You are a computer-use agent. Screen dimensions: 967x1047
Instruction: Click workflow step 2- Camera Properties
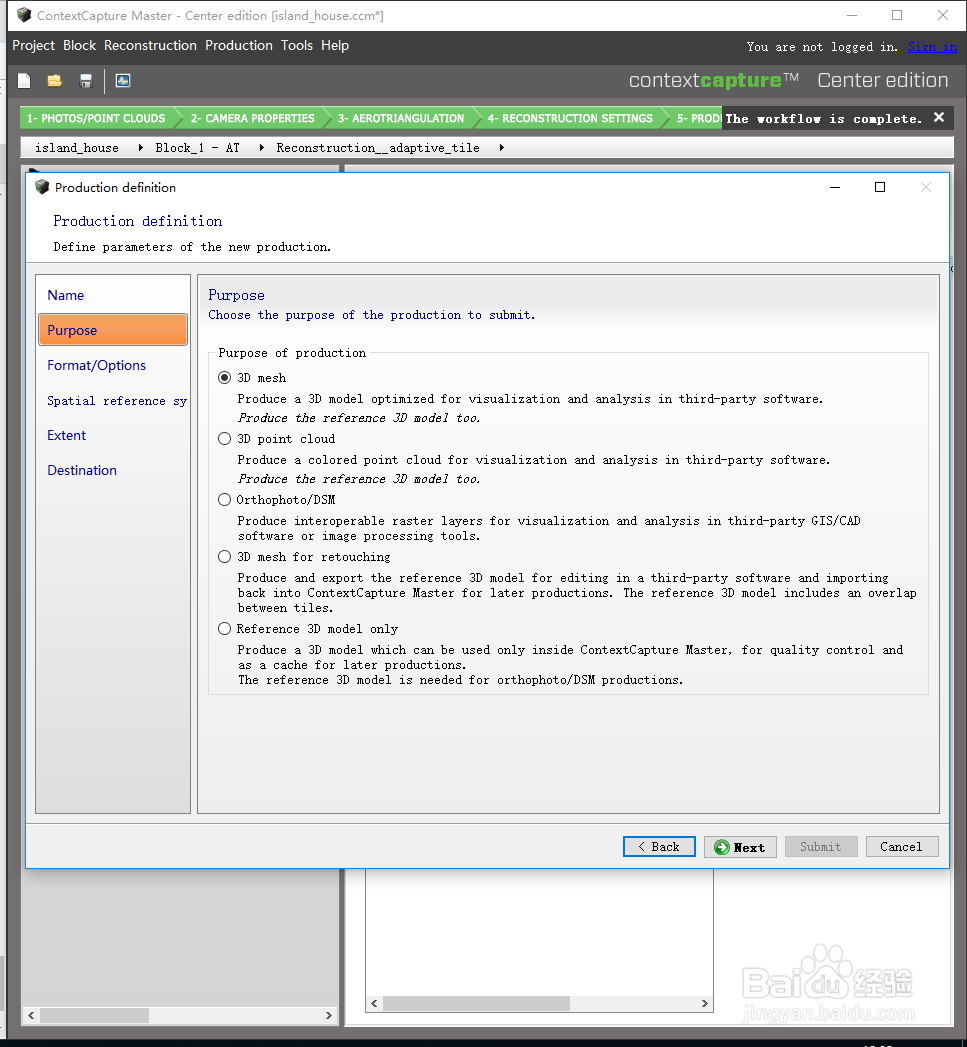[252, 118]
